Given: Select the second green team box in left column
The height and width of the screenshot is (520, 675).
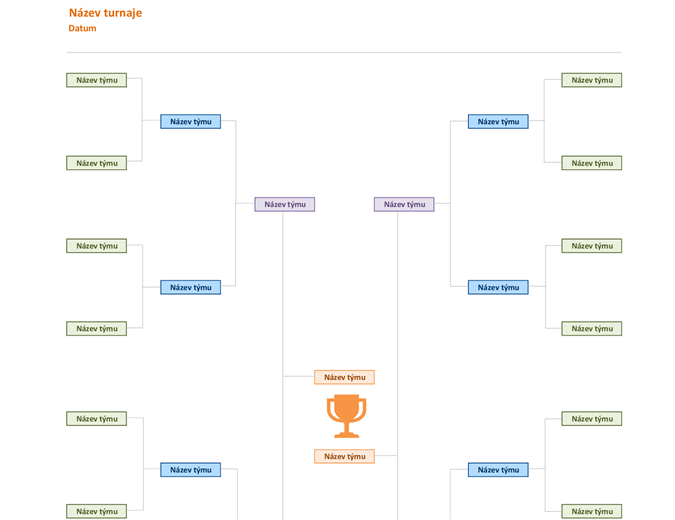Looking at the screenshot, I should [96, 163].
